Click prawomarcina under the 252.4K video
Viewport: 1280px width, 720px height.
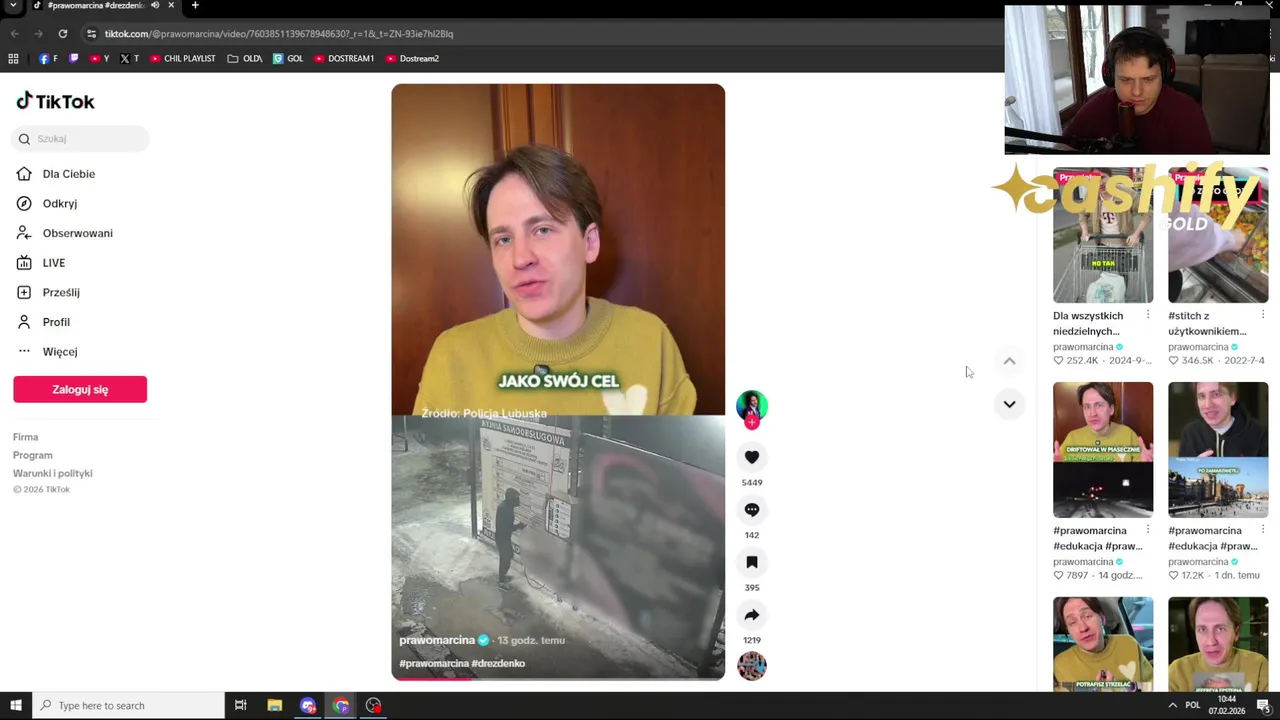coord(1083,347)
